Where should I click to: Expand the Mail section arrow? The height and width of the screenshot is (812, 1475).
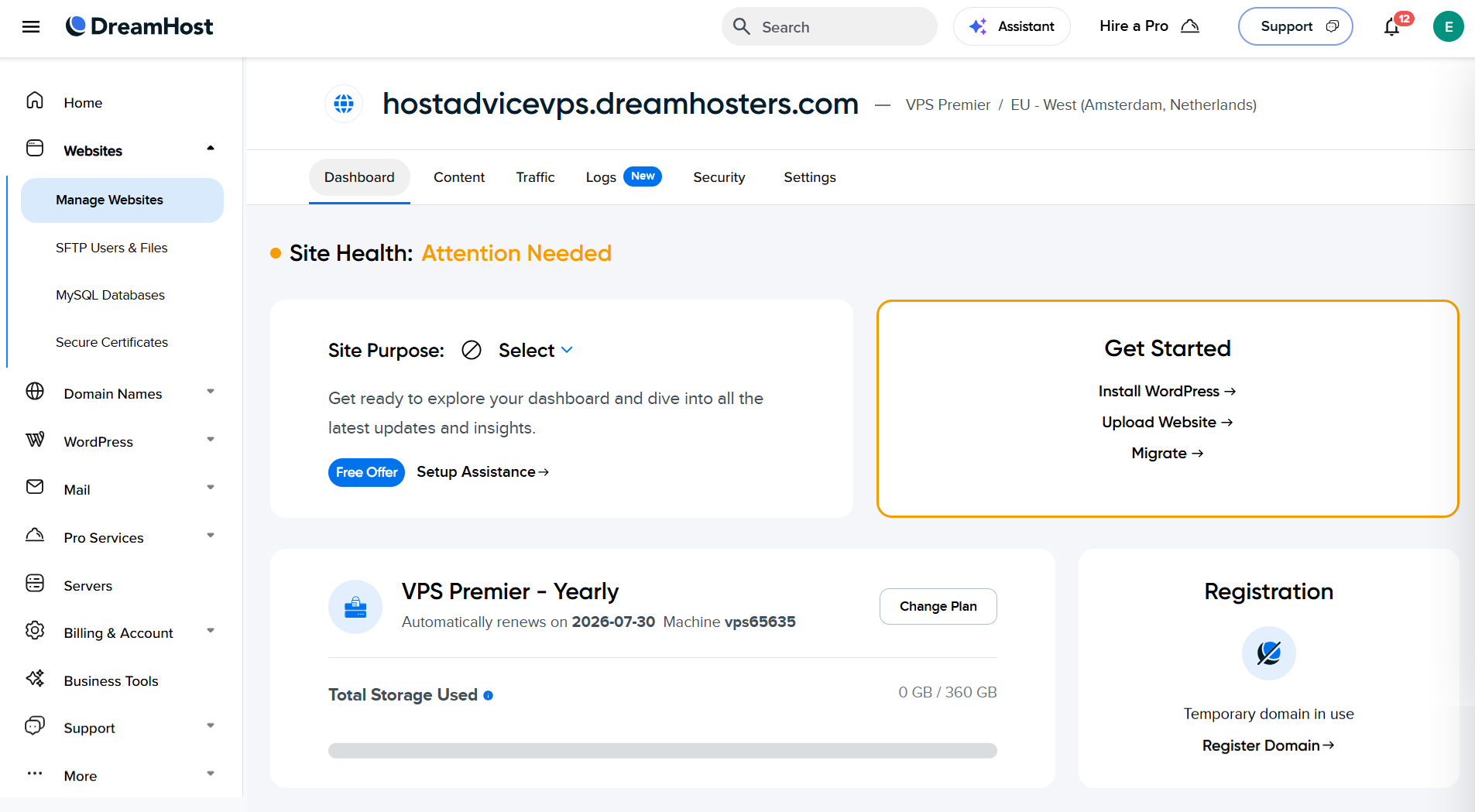click(211, 487)
